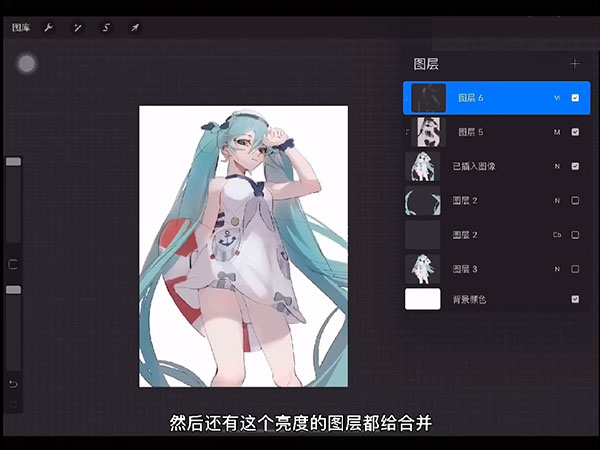Hide 图层 6 using its checkbox
600x450 pixels.
pos(575,98)
